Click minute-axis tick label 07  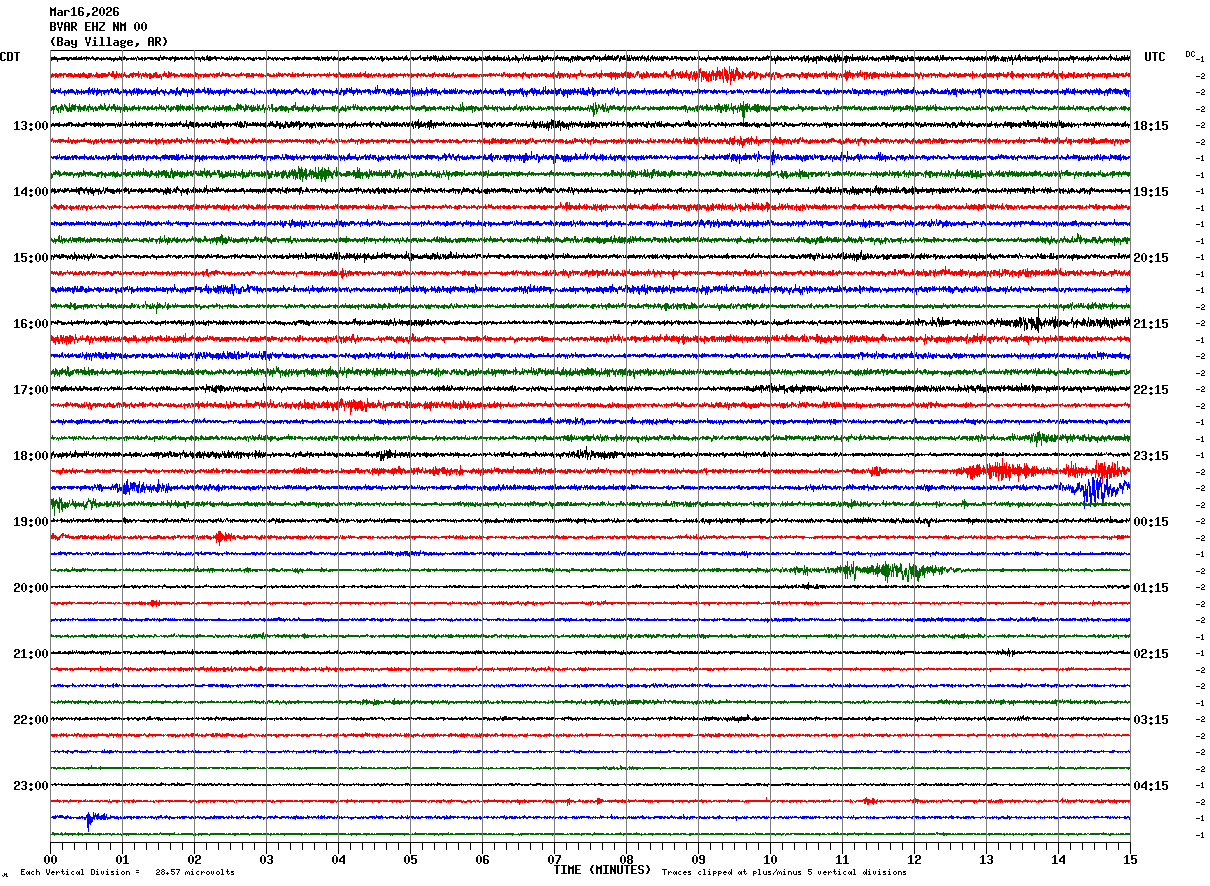(554, 859)
